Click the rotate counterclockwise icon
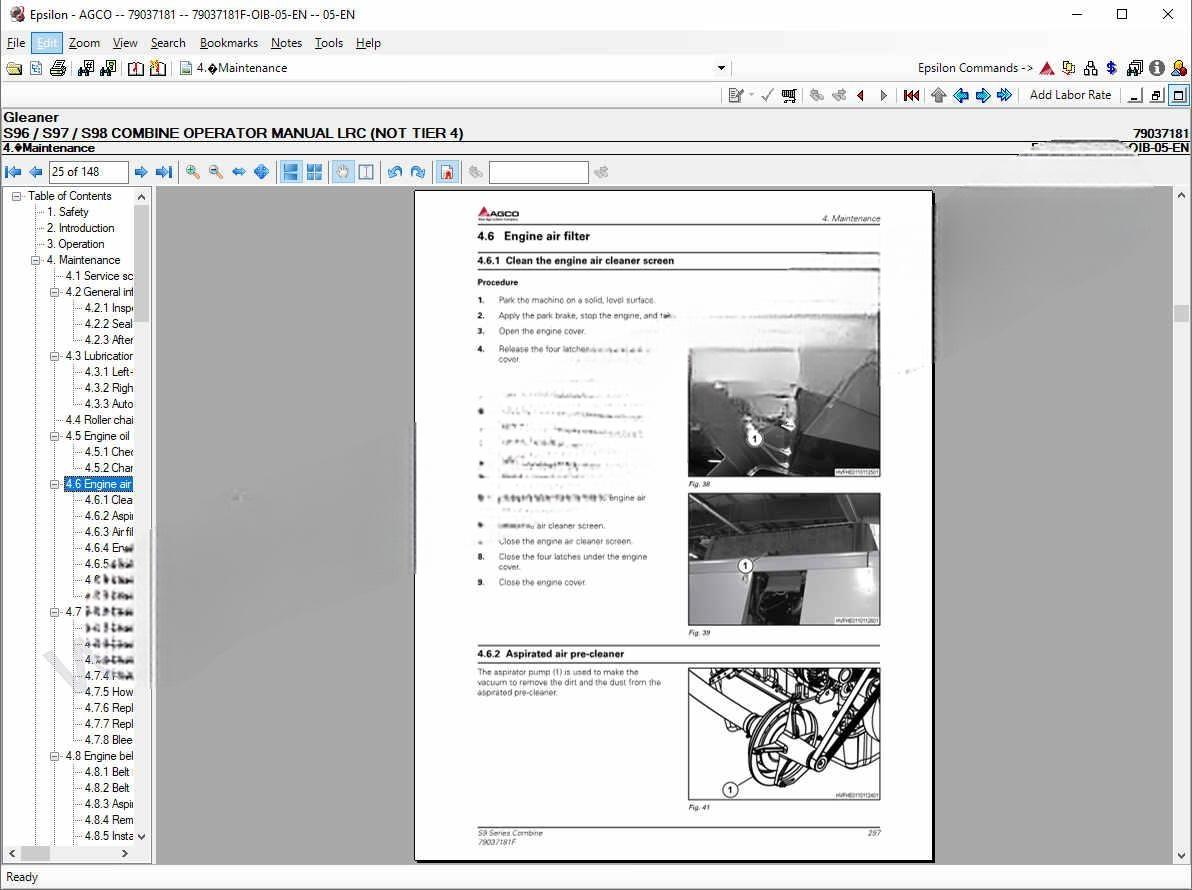Image resolution: width=1192 pixels, height=890 pixels. (395, 172)
